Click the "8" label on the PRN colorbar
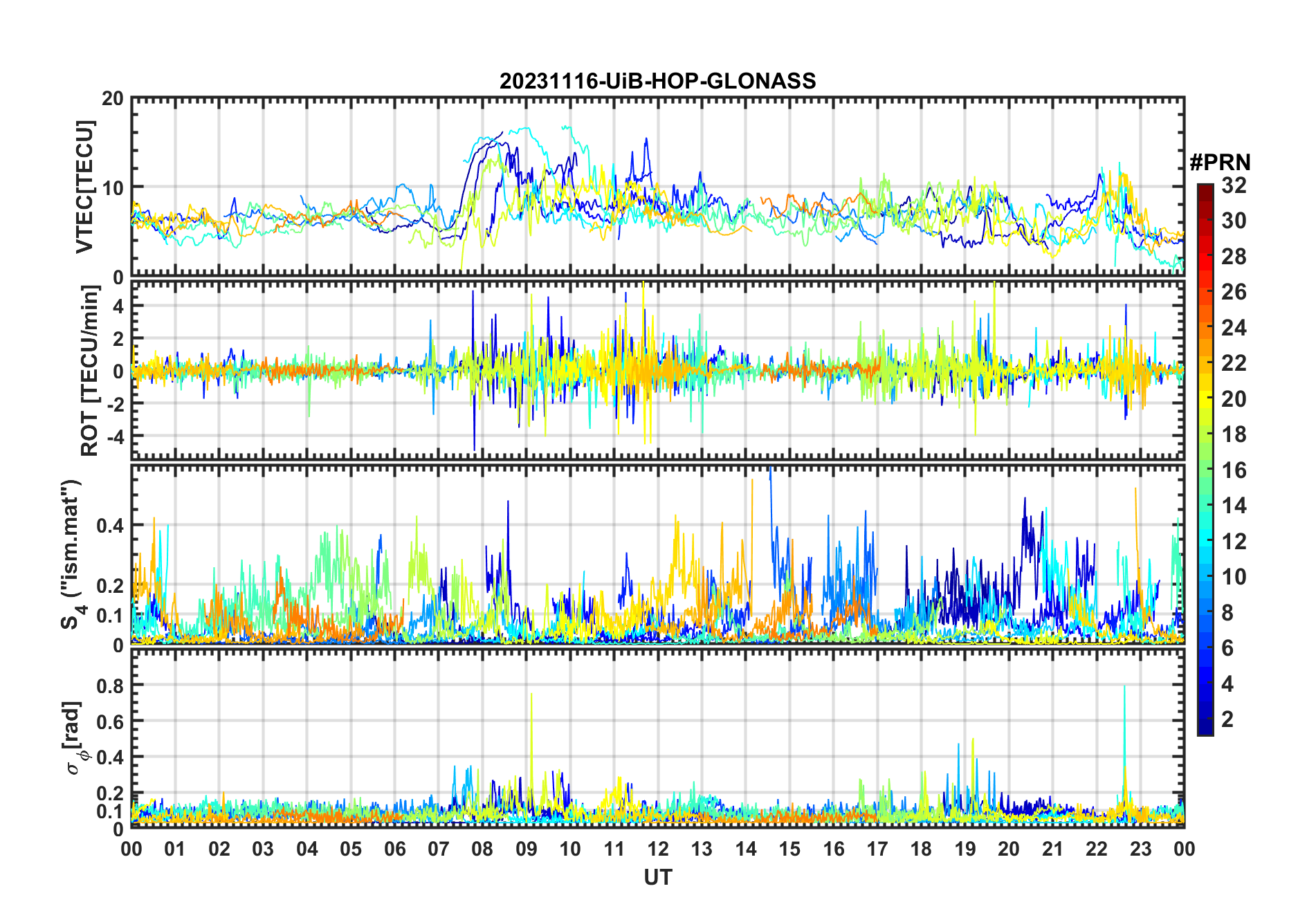The width and height of the screenshot is (1316, 920). [x=1228, y=613]
